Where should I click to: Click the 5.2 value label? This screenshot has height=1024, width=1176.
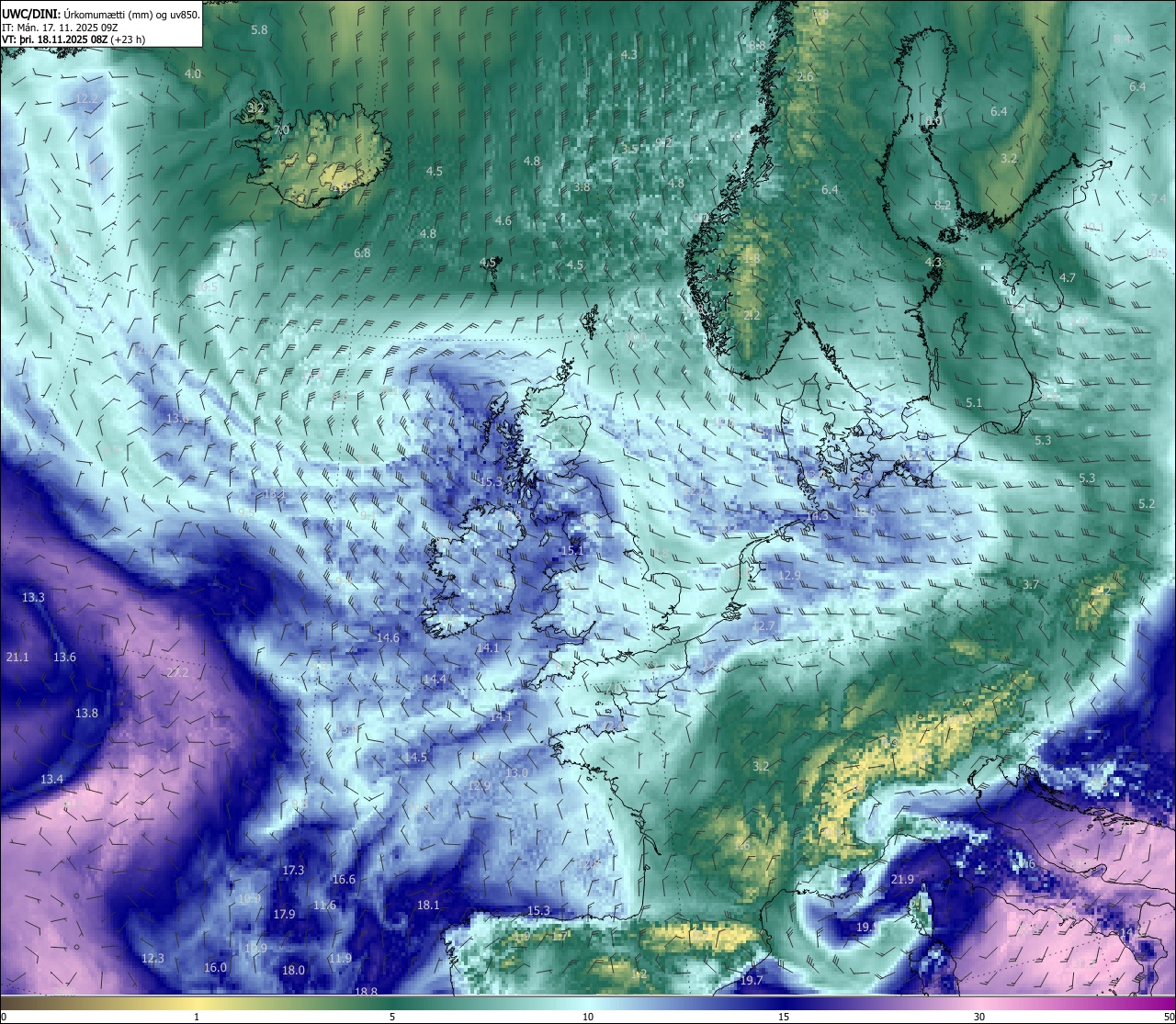[1147, 503]
